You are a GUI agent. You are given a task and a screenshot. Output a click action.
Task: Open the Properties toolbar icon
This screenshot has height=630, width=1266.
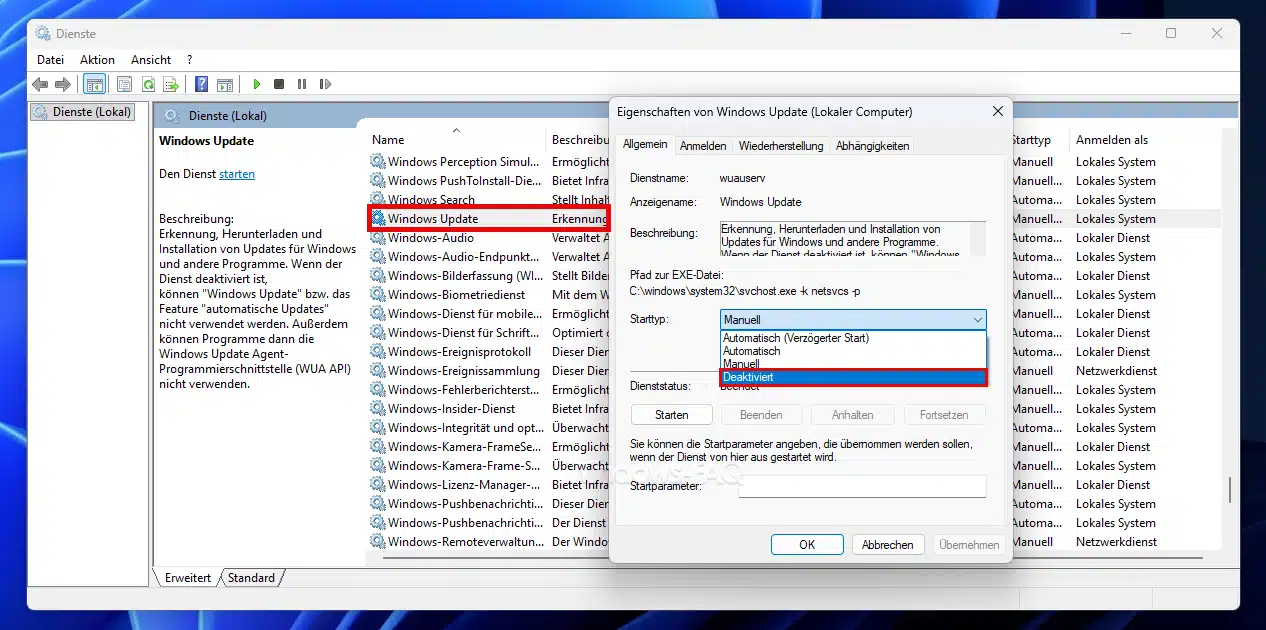[124, 85]
